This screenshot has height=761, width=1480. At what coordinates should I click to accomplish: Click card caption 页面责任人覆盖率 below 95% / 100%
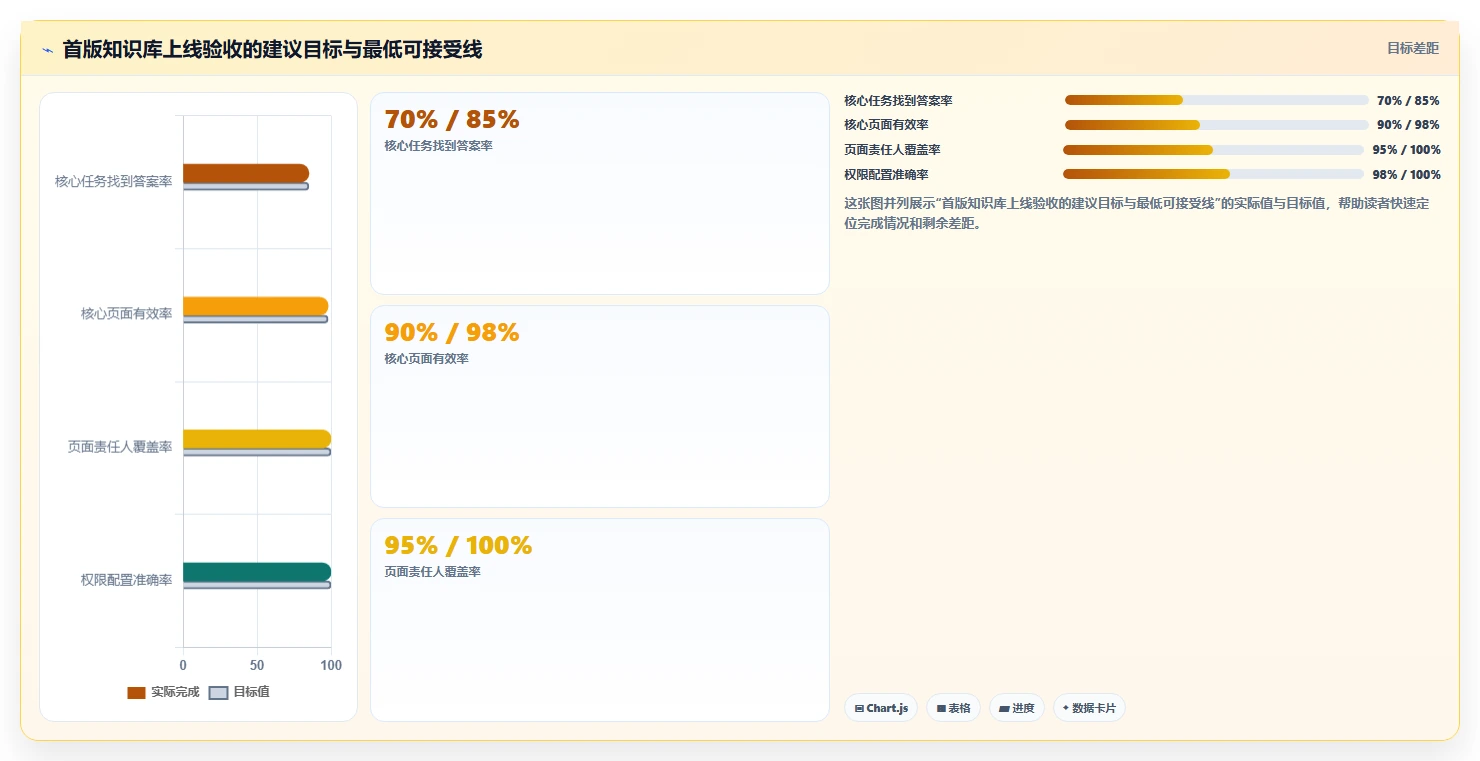pyautogui.click(x=433, y=572)
